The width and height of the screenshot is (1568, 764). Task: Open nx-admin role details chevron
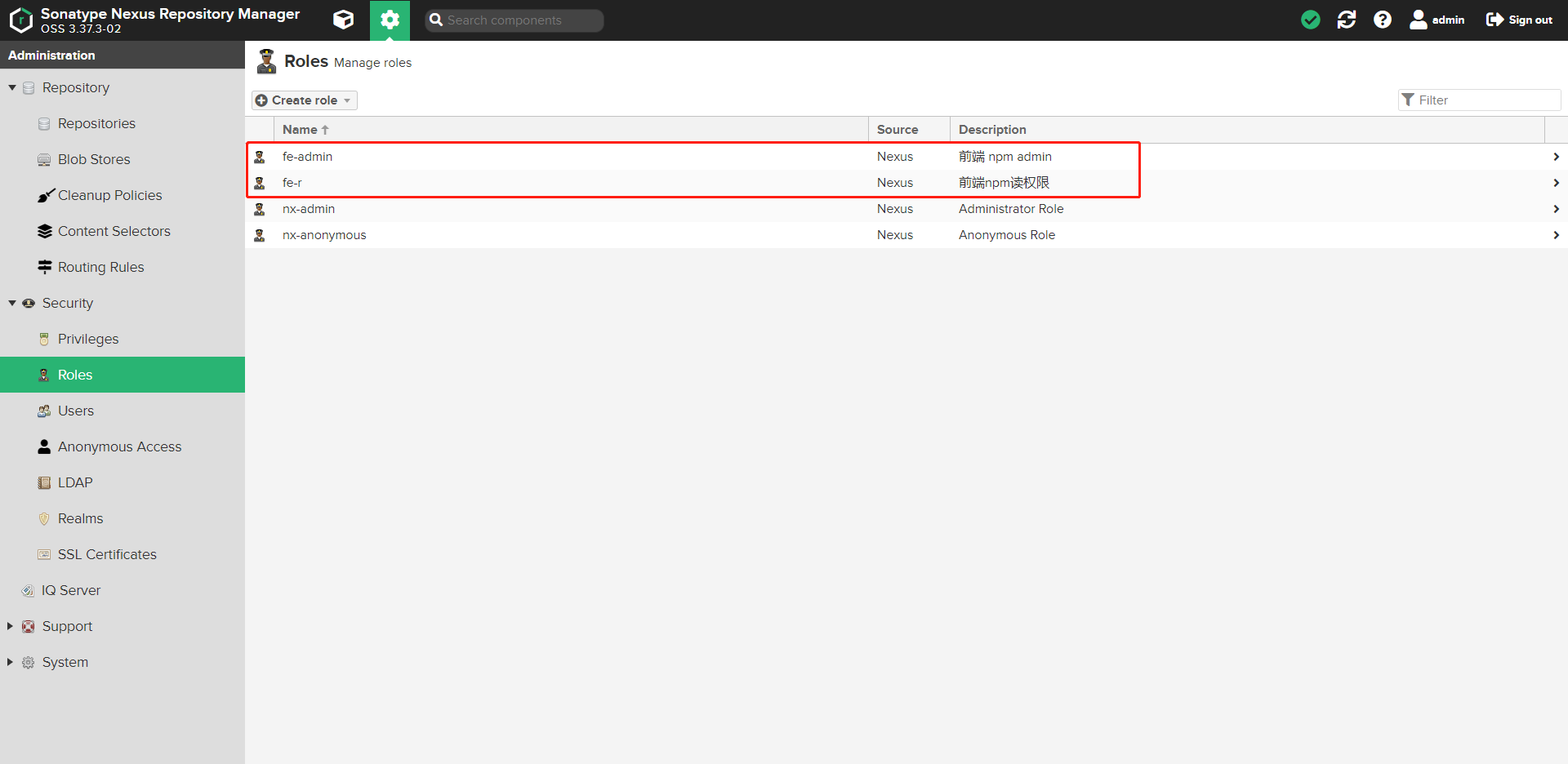point(1556,209)
